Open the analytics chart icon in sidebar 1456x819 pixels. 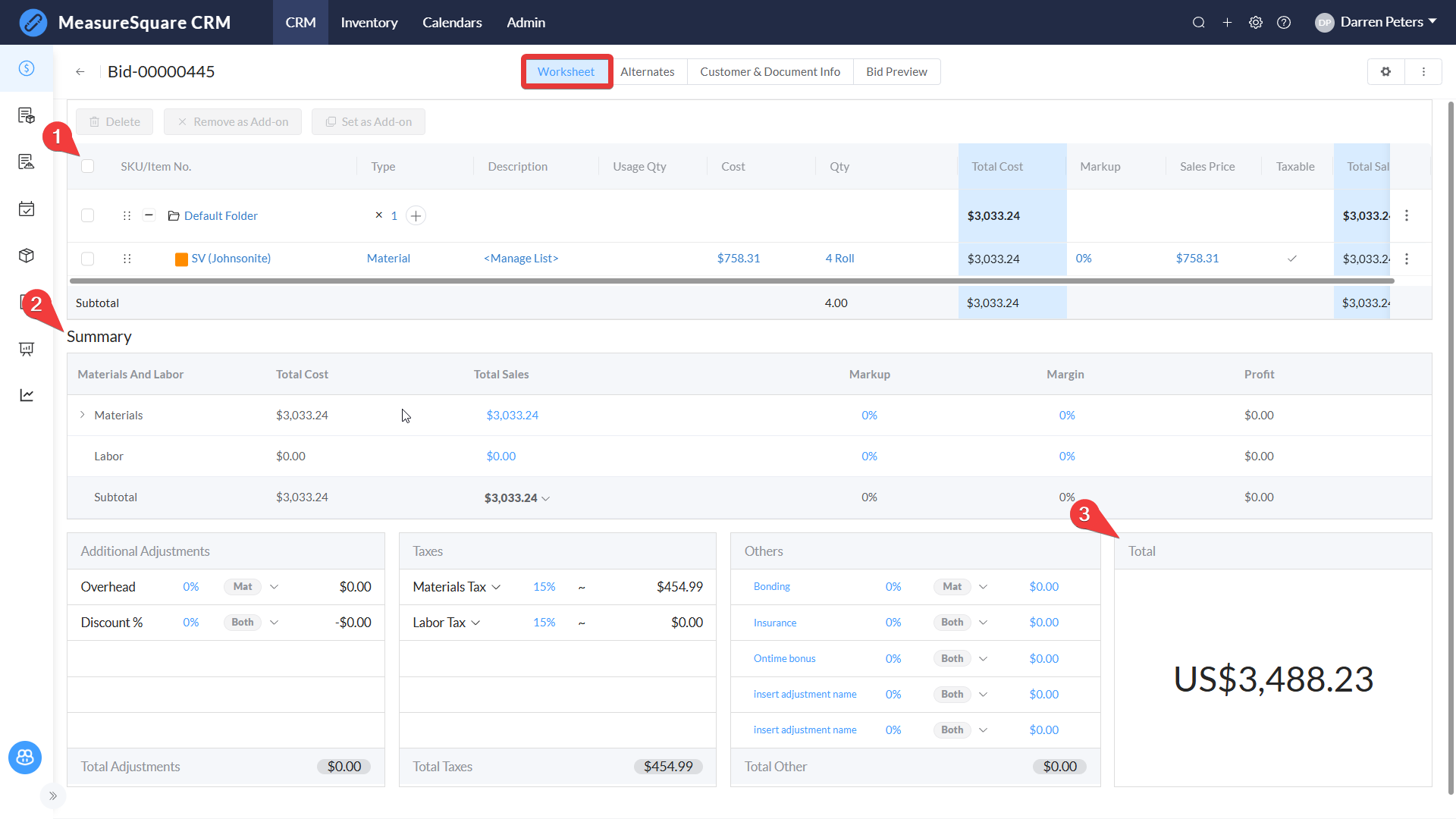(27, 395)
